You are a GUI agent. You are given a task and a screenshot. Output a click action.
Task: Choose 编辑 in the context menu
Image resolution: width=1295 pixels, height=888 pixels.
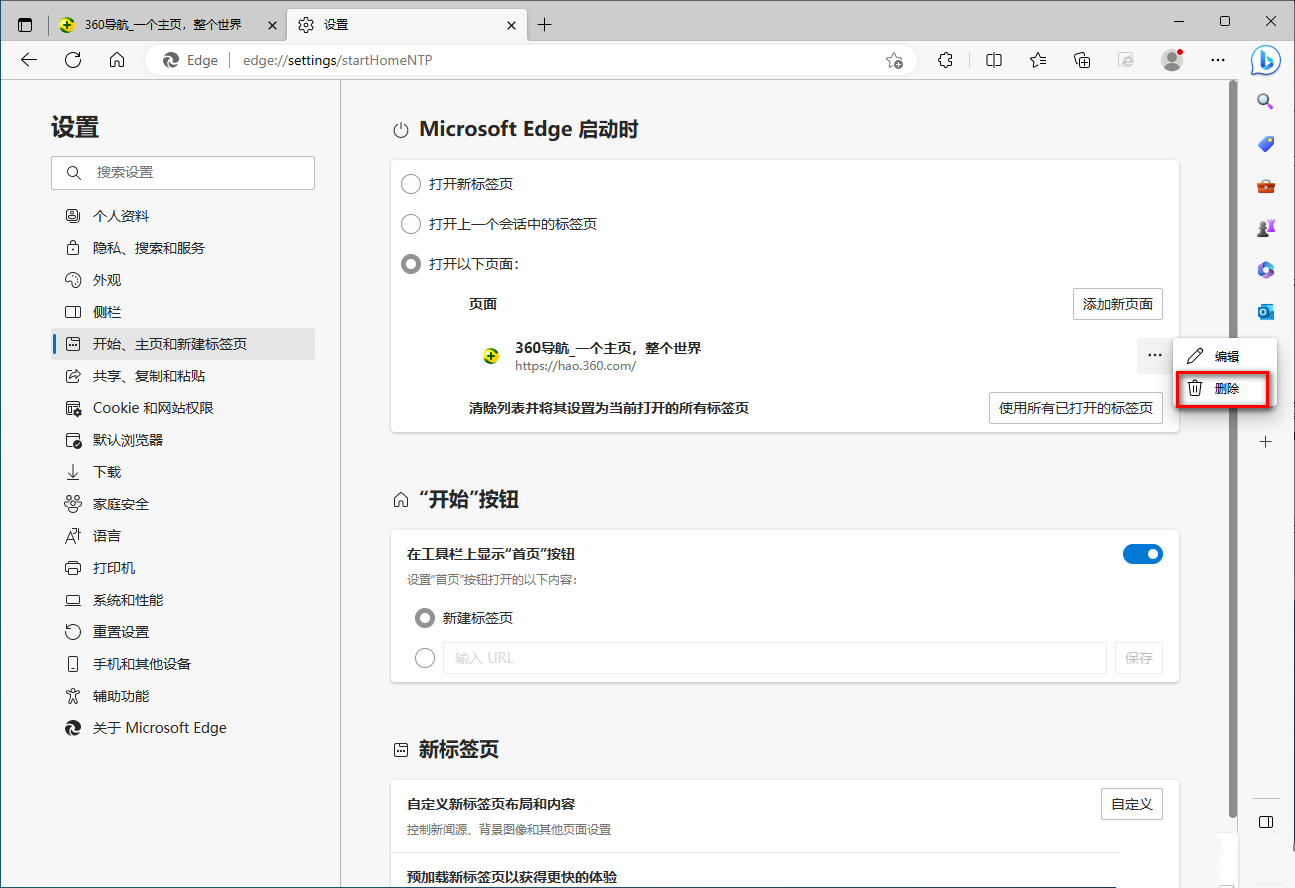(1225, 356)
